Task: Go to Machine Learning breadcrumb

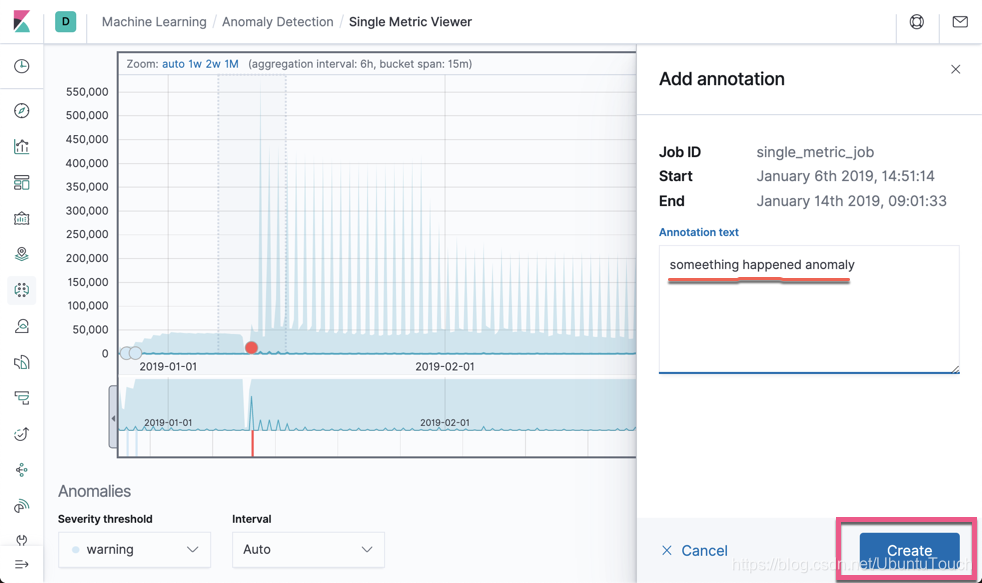Action: (154, 22)
